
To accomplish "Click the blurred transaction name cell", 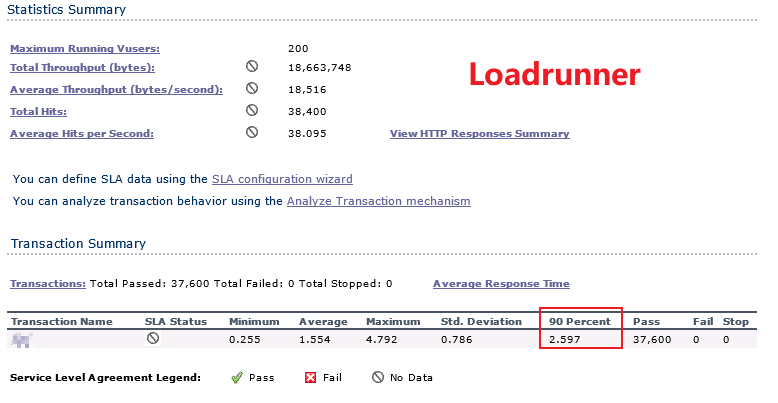I will [22, 340].
